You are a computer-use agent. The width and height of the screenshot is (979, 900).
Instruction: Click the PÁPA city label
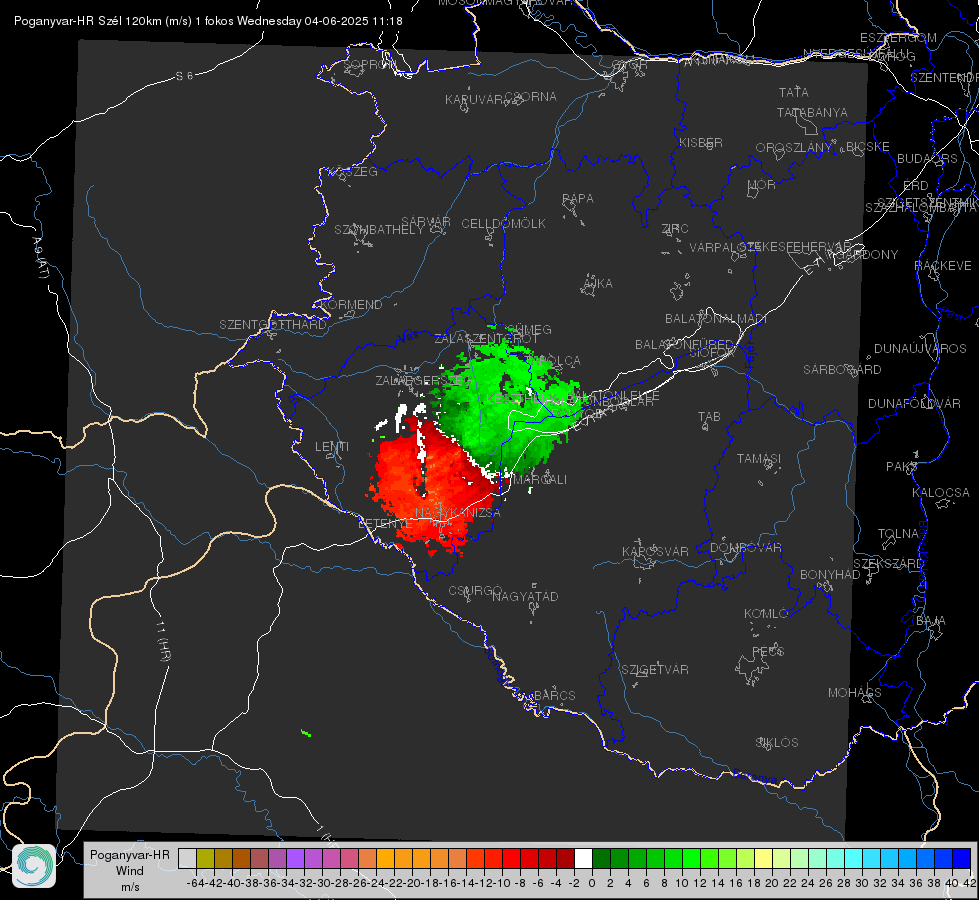click(x=578, y=199)
